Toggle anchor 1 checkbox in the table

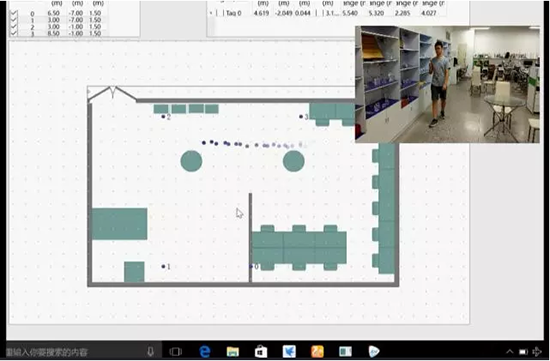pos(14,20)
